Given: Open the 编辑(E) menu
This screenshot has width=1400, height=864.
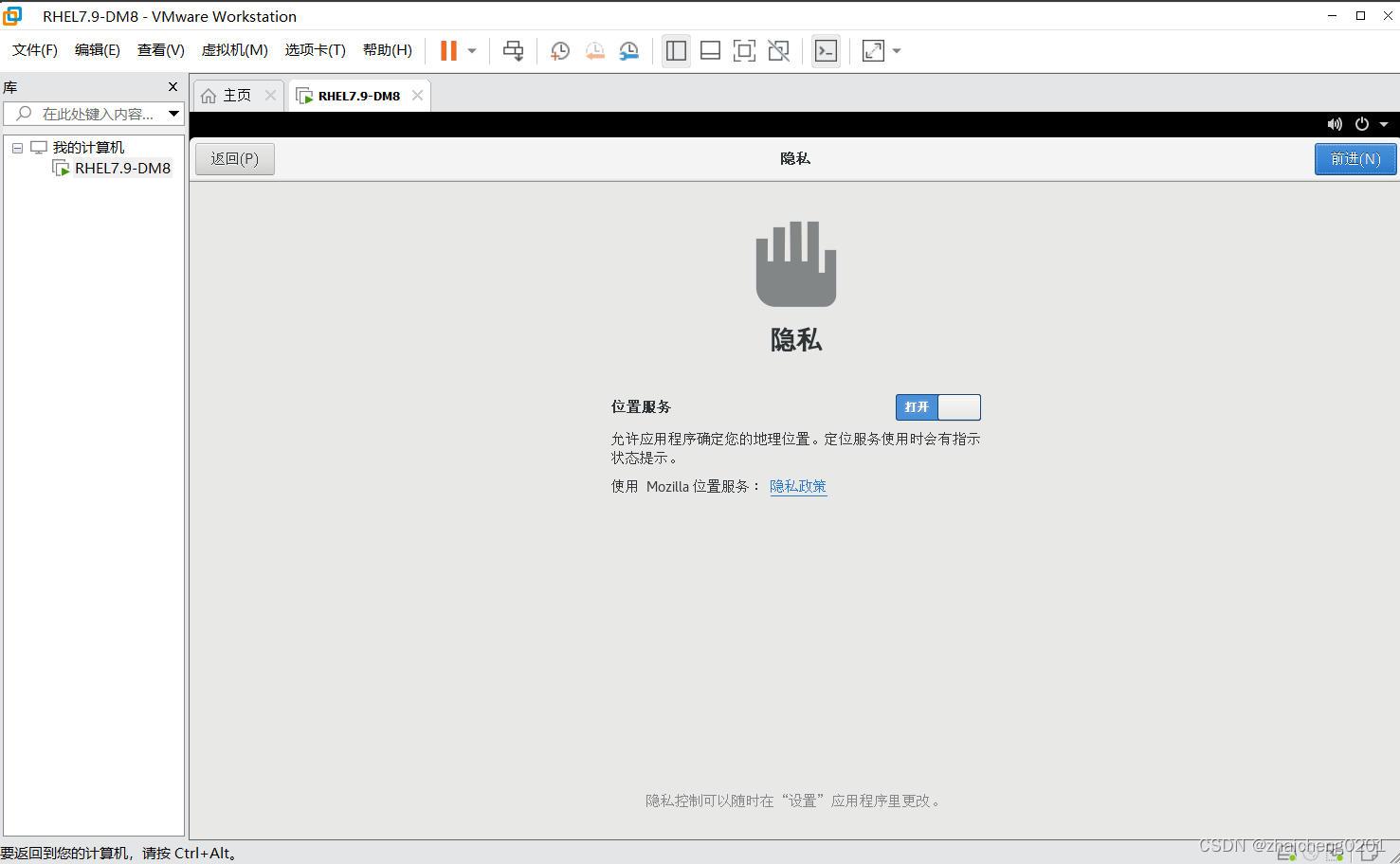Looking at the screenshot, I should pos(98,50).
